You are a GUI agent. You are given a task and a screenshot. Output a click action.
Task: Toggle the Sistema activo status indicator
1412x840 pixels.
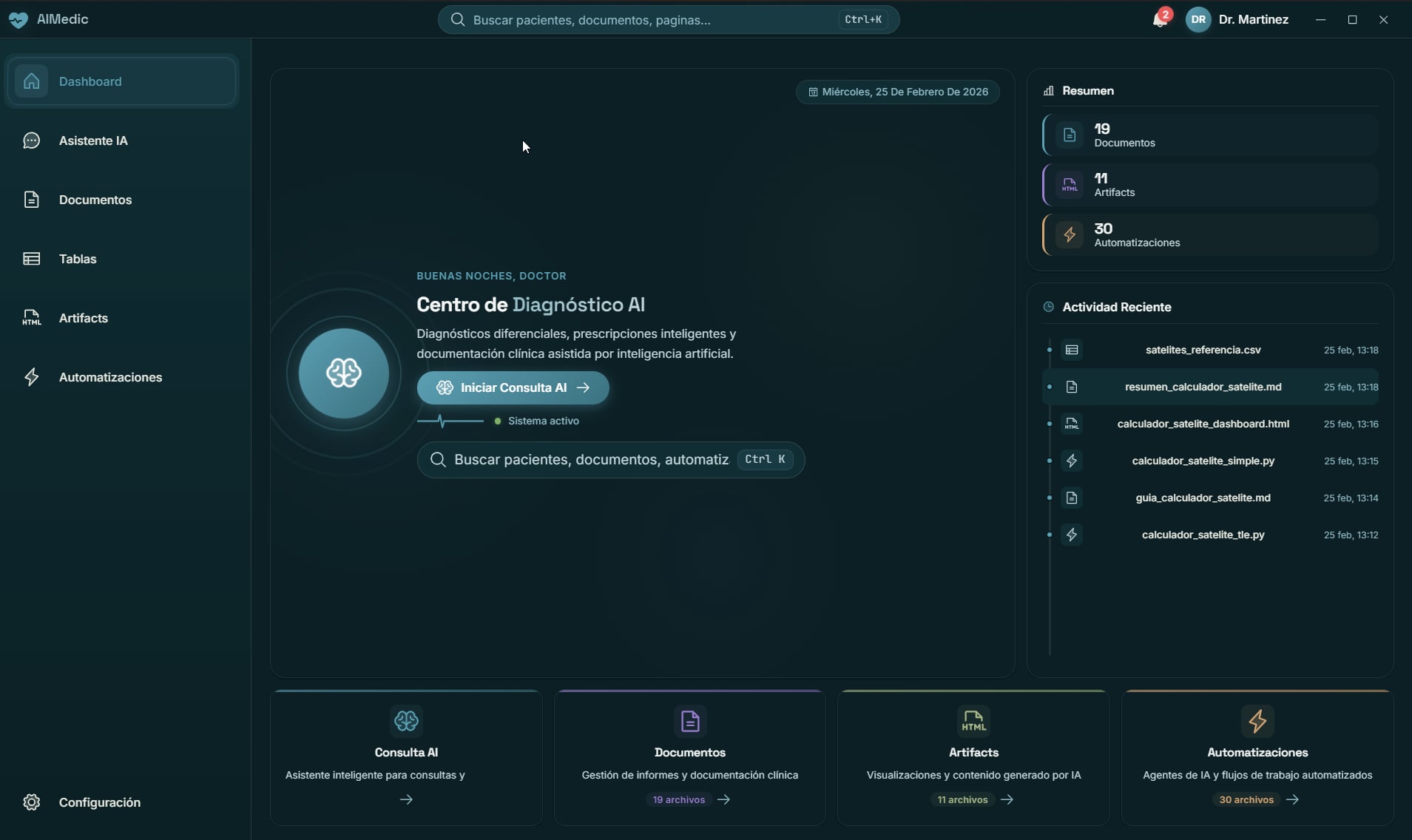pos(499,421)
